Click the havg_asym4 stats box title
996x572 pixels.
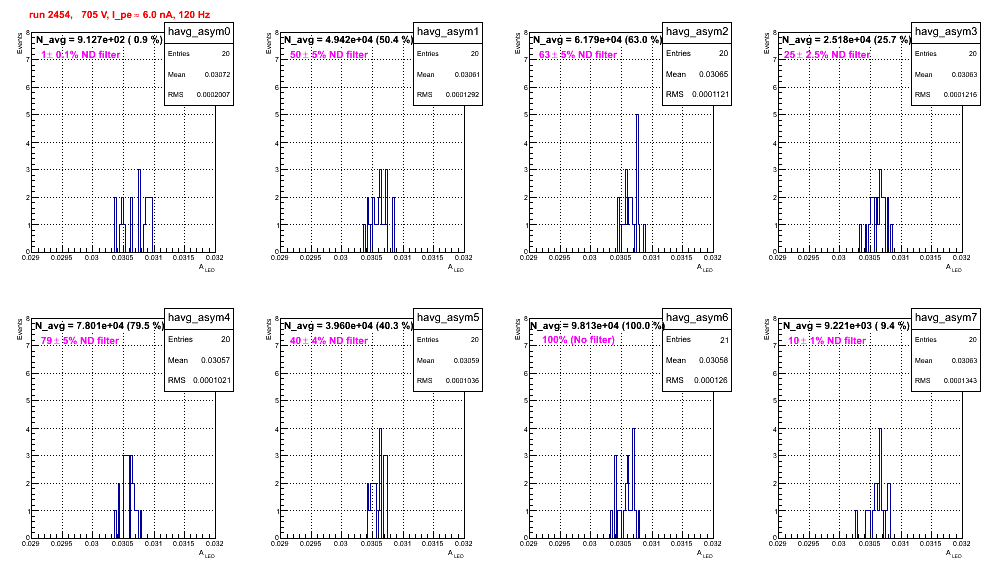click(x=199, y=317)
